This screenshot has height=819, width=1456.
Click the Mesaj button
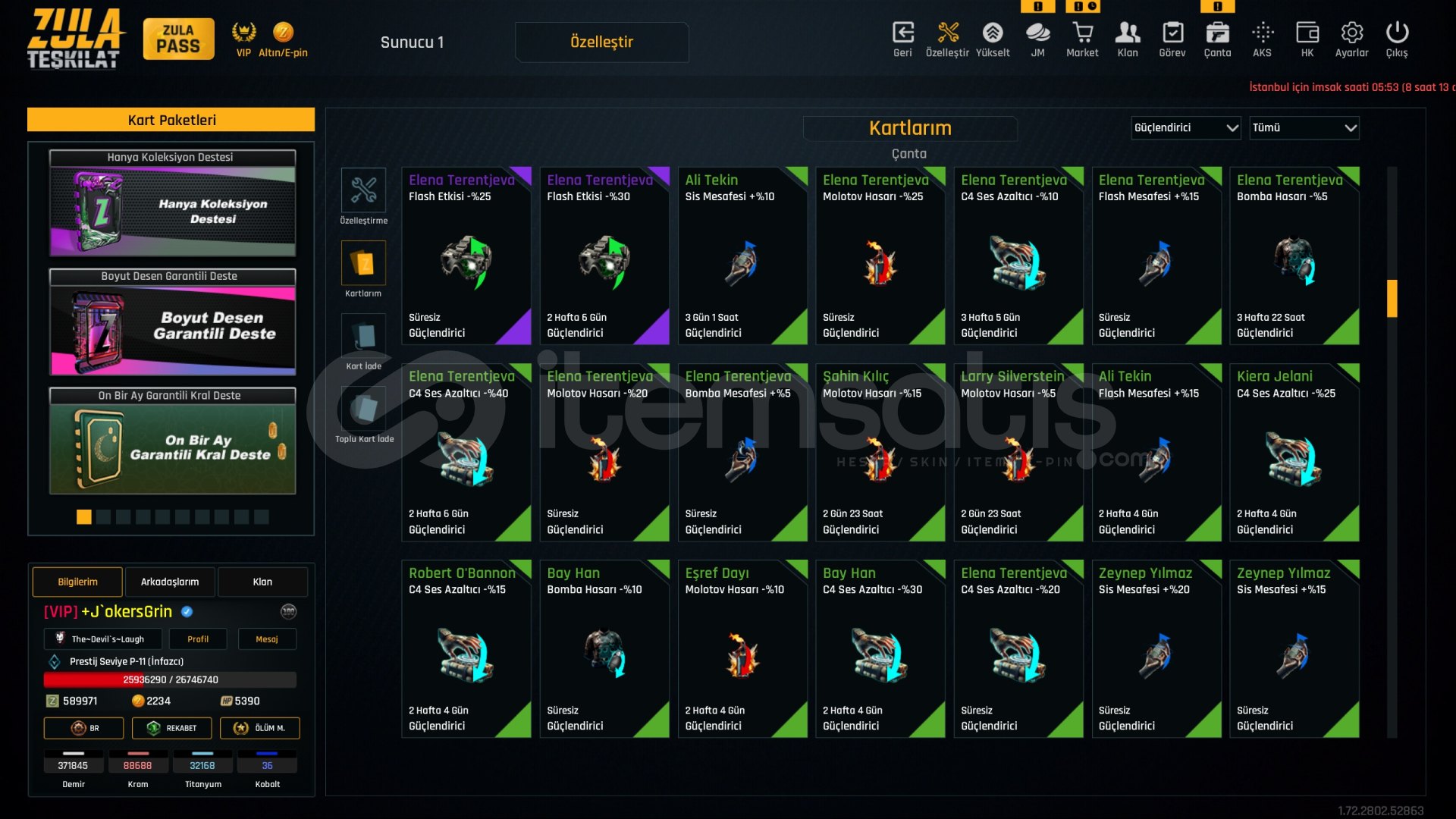coord(267,639)
